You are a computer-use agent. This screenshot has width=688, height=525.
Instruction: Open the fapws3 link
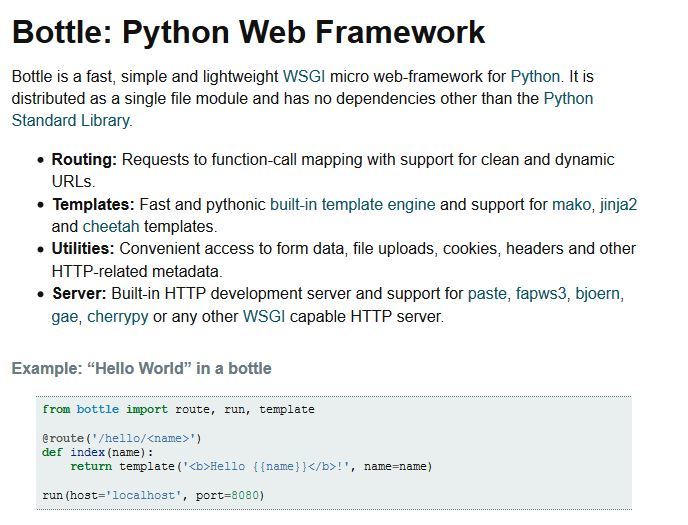pos(541,294)
